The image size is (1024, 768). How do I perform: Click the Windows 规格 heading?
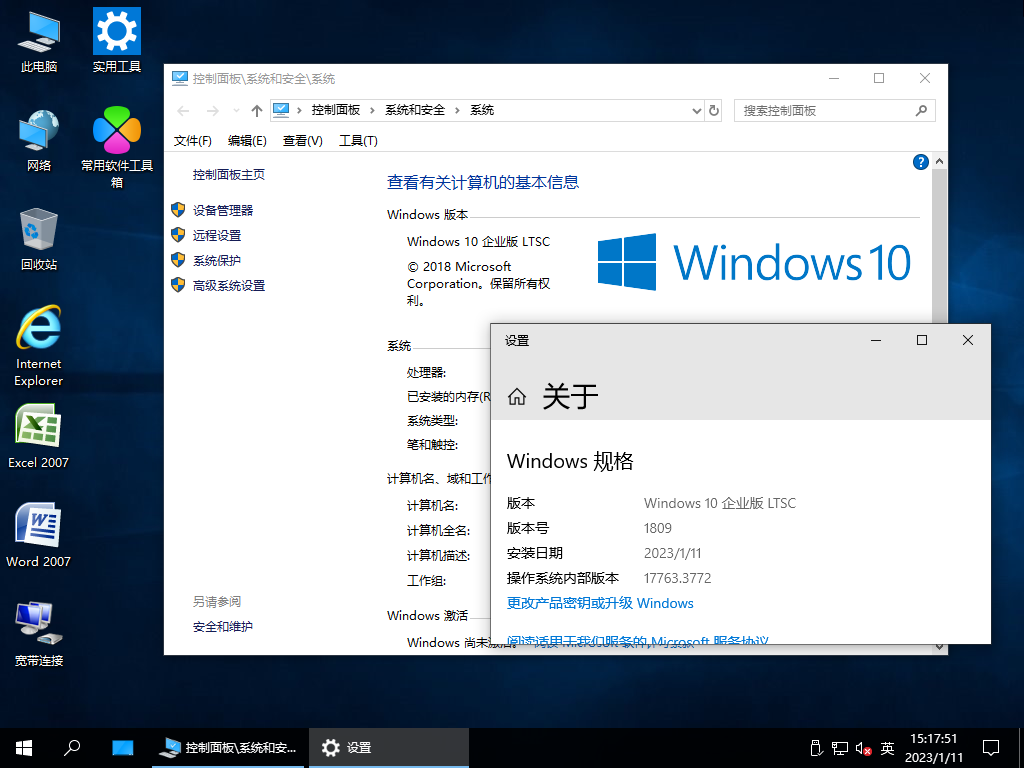[x=570, y=461]
